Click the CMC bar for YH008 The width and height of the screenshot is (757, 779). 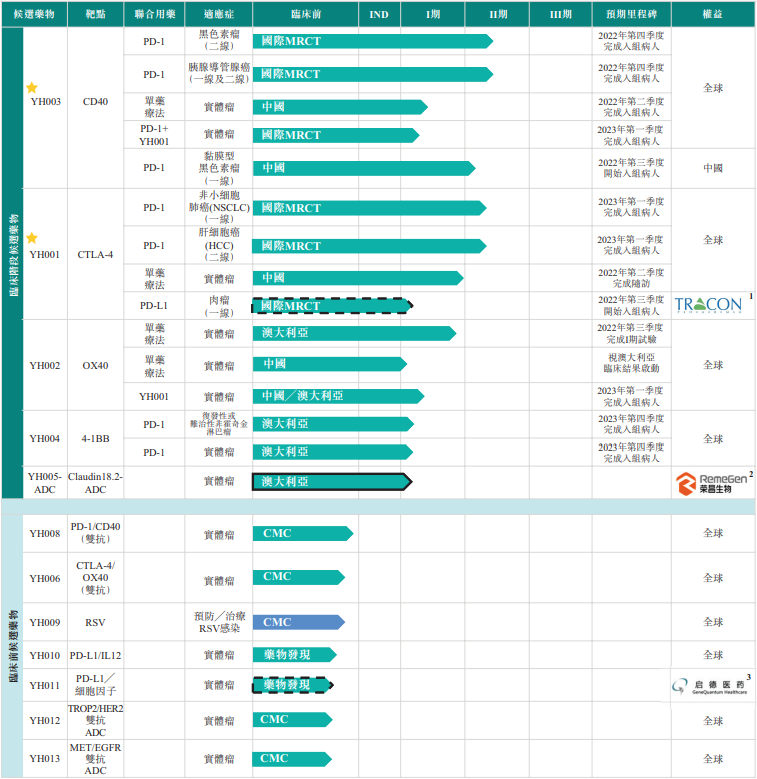tap(302, 534)
